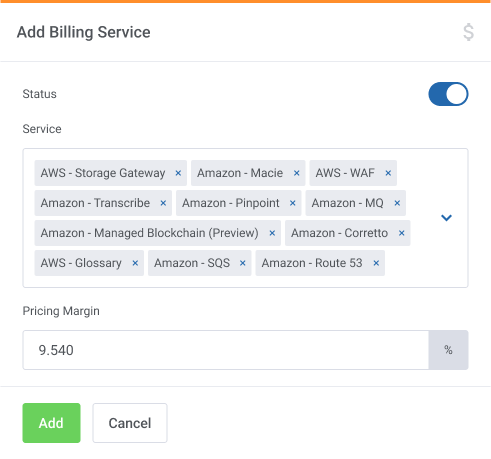Remove the Amazon - Route 53 tag
The image size is (491, 459).
376,263
